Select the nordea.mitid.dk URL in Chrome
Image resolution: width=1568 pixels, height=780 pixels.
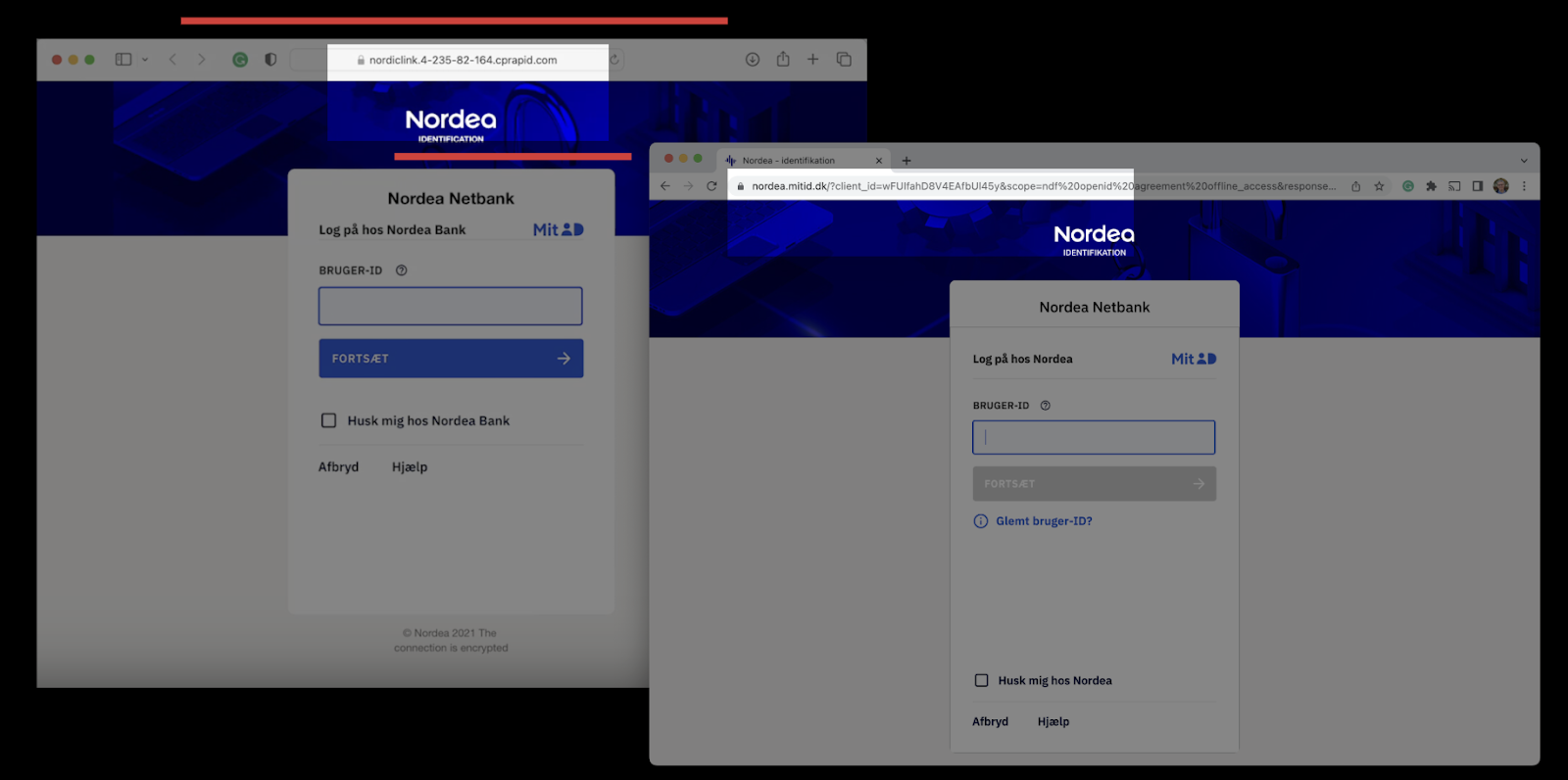click(x=1044, y=186)
